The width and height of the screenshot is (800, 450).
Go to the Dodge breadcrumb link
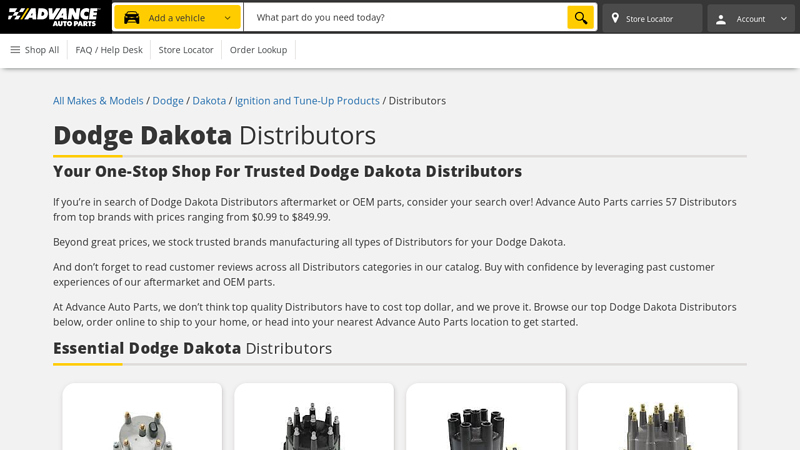[x=168, y=101]
